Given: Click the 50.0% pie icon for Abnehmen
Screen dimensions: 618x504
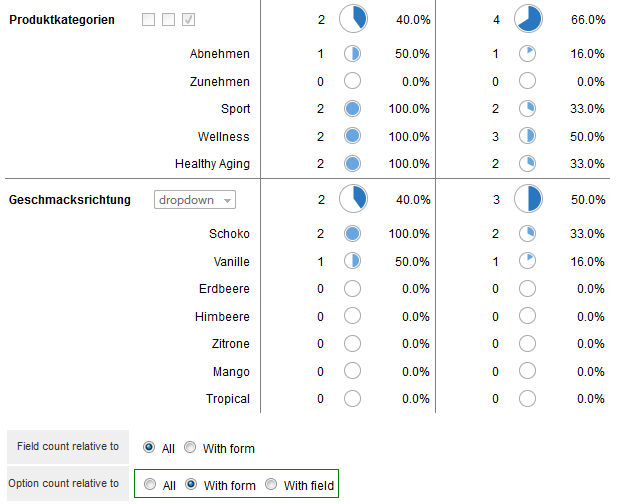Looking at the screenshot, I should [352, 54].
